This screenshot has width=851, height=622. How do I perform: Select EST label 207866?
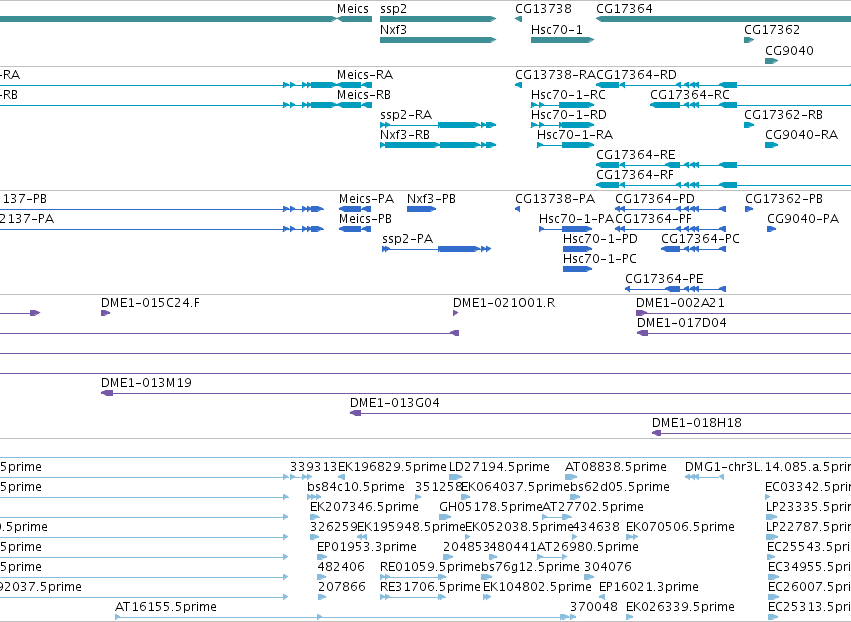[342, 587]
